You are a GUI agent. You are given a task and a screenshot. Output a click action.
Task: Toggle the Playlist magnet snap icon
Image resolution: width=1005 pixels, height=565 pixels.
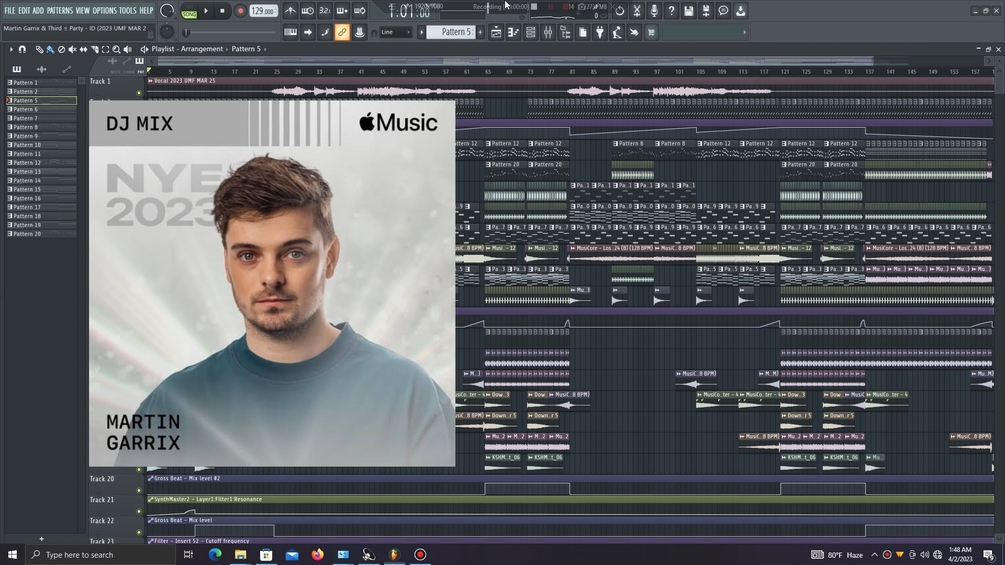22,49
